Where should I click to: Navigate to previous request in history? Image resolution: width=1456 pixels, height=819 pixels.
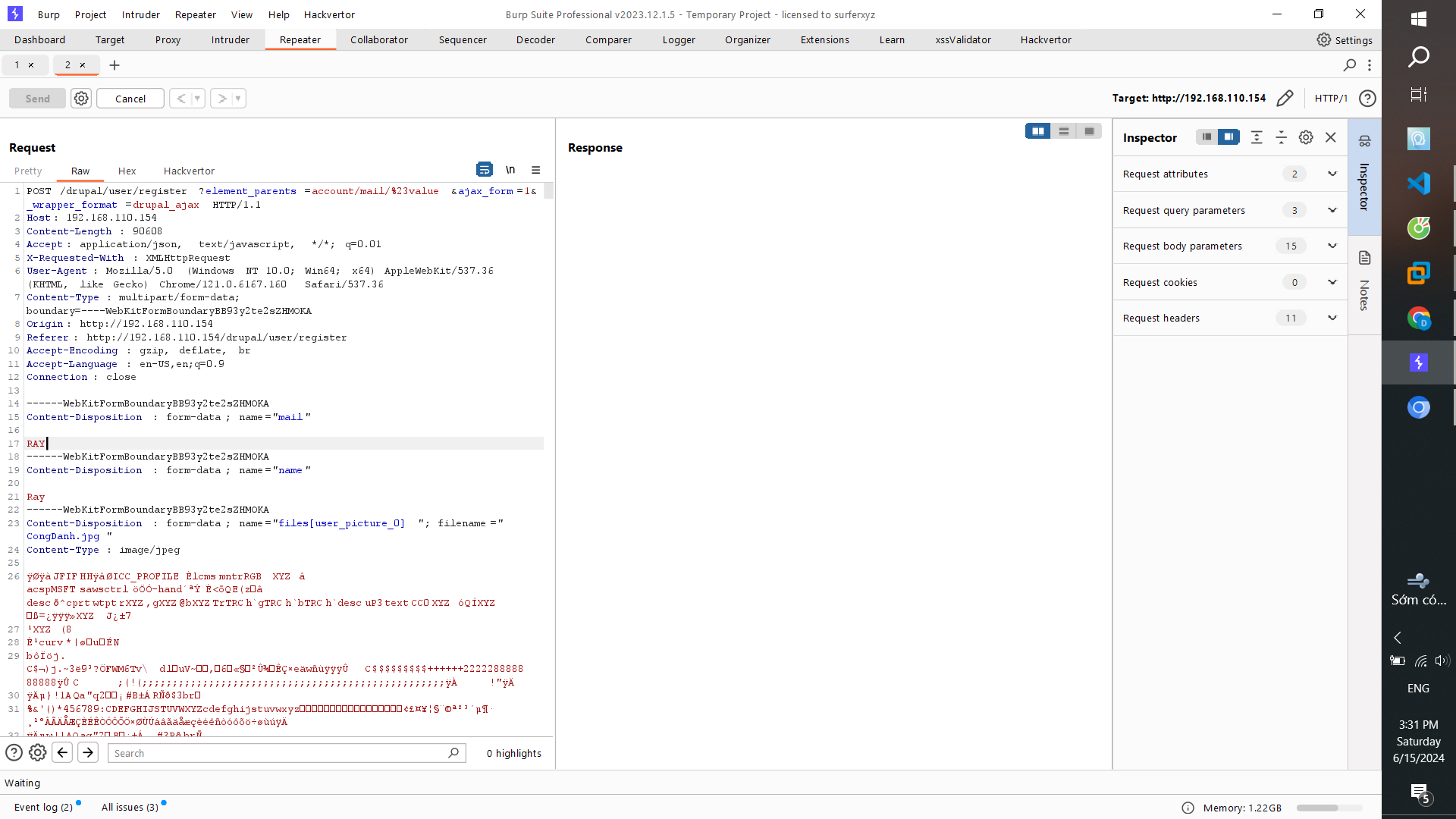[180, 99]
